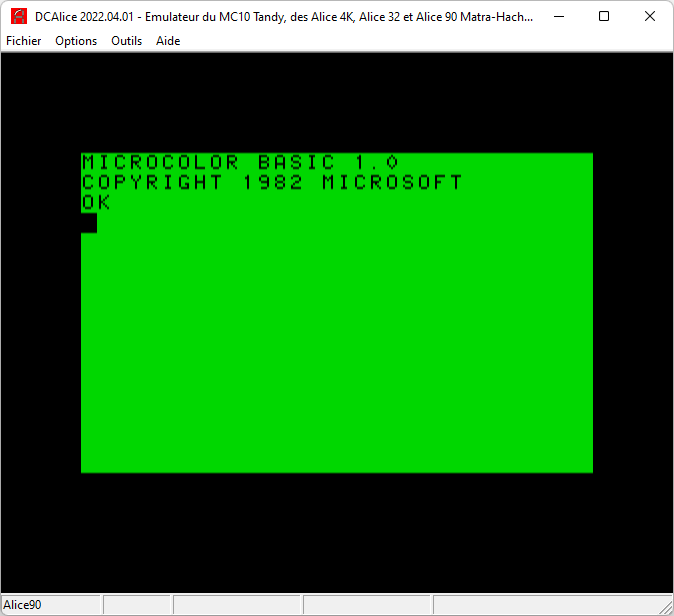Click the DCAlice app icon in title bar

(18, 17)
